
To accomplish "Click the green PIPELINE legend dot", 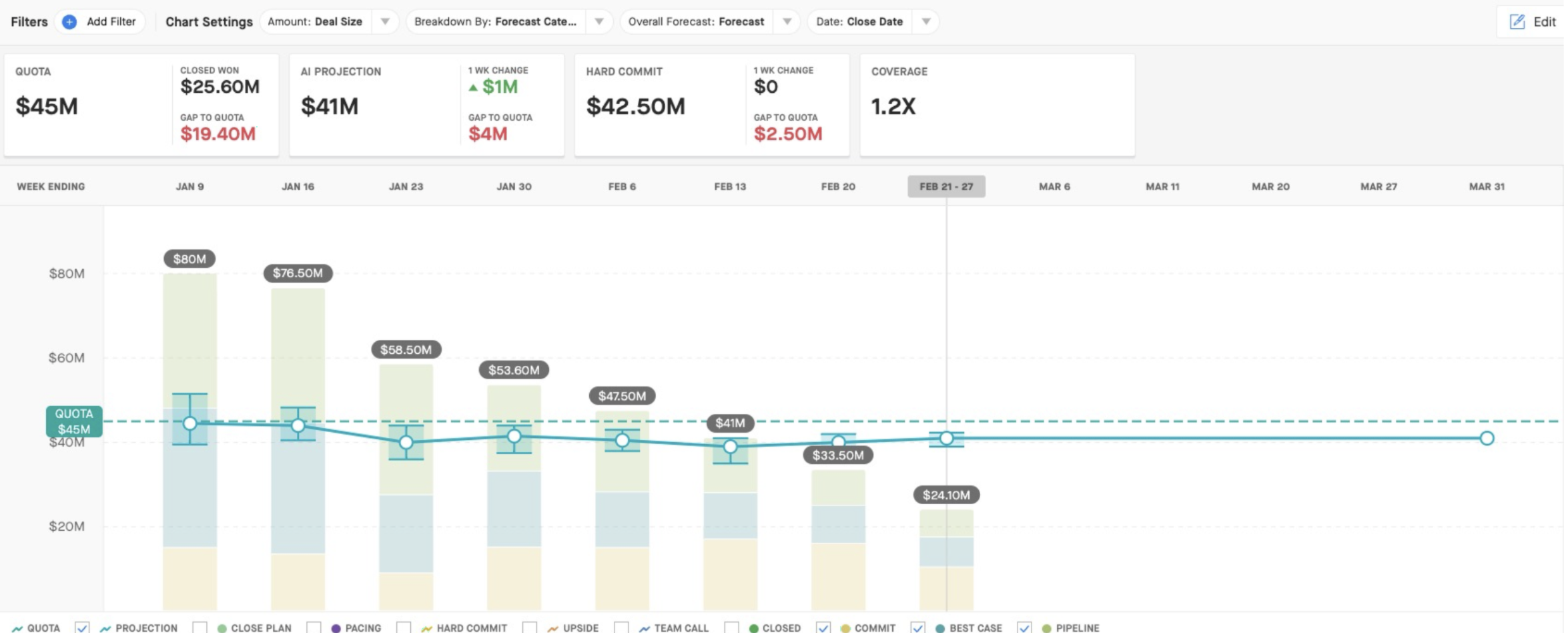I will [1046, 628].
